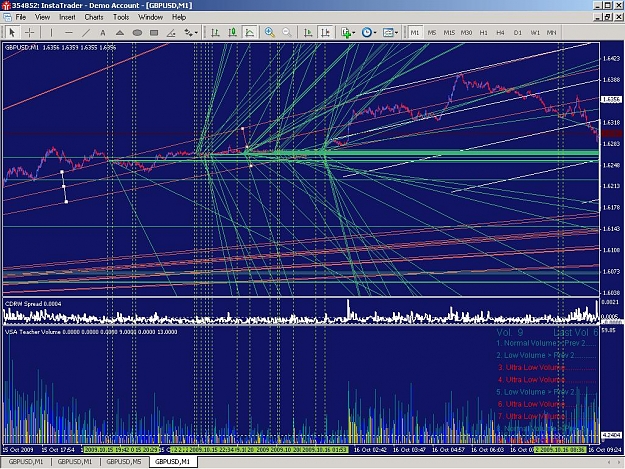Click the 'Vol. 9' readout text
The width and height of the screenshot is (625, 469).
coord(510,332)
